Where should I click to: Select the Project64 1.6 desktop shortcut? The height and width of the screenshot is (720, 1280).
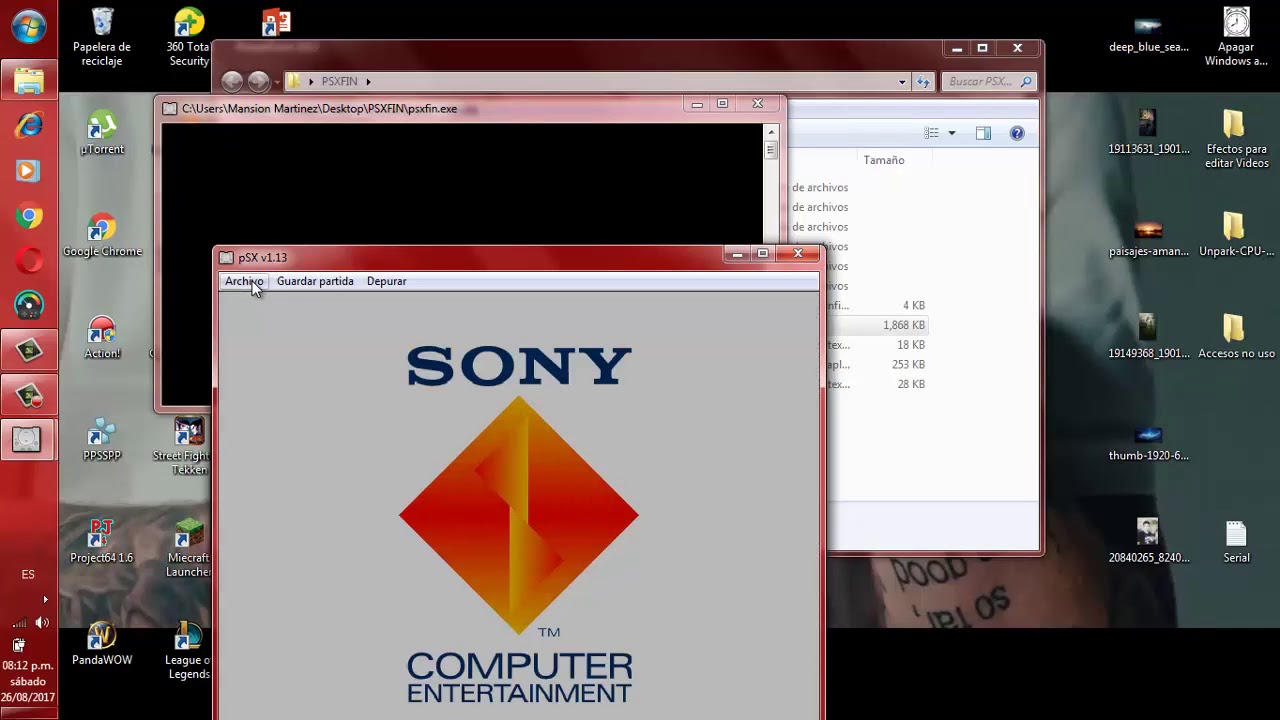[x=102, y=541]
